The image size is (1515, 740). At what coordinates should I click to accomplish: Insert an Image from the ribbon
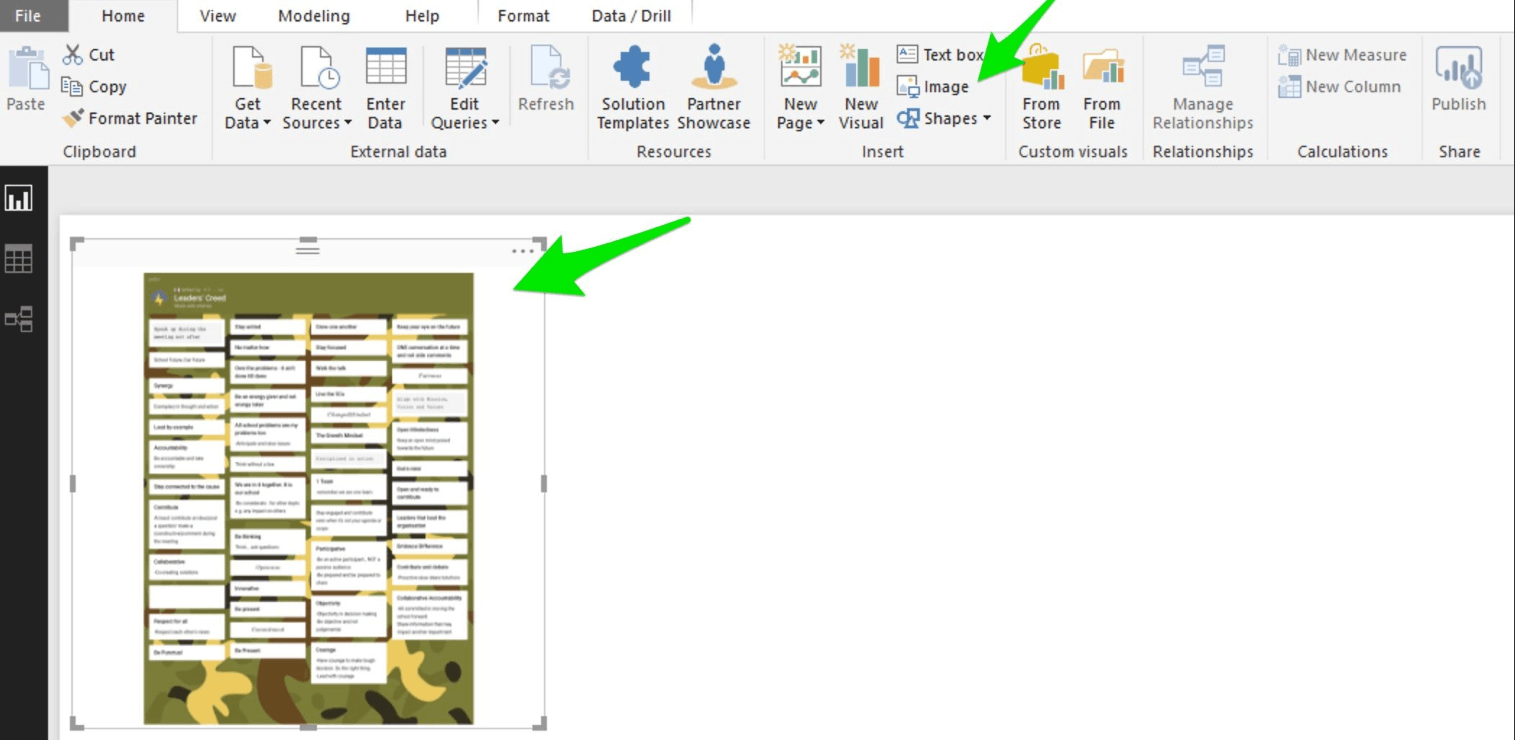click(x=933, y=87)
